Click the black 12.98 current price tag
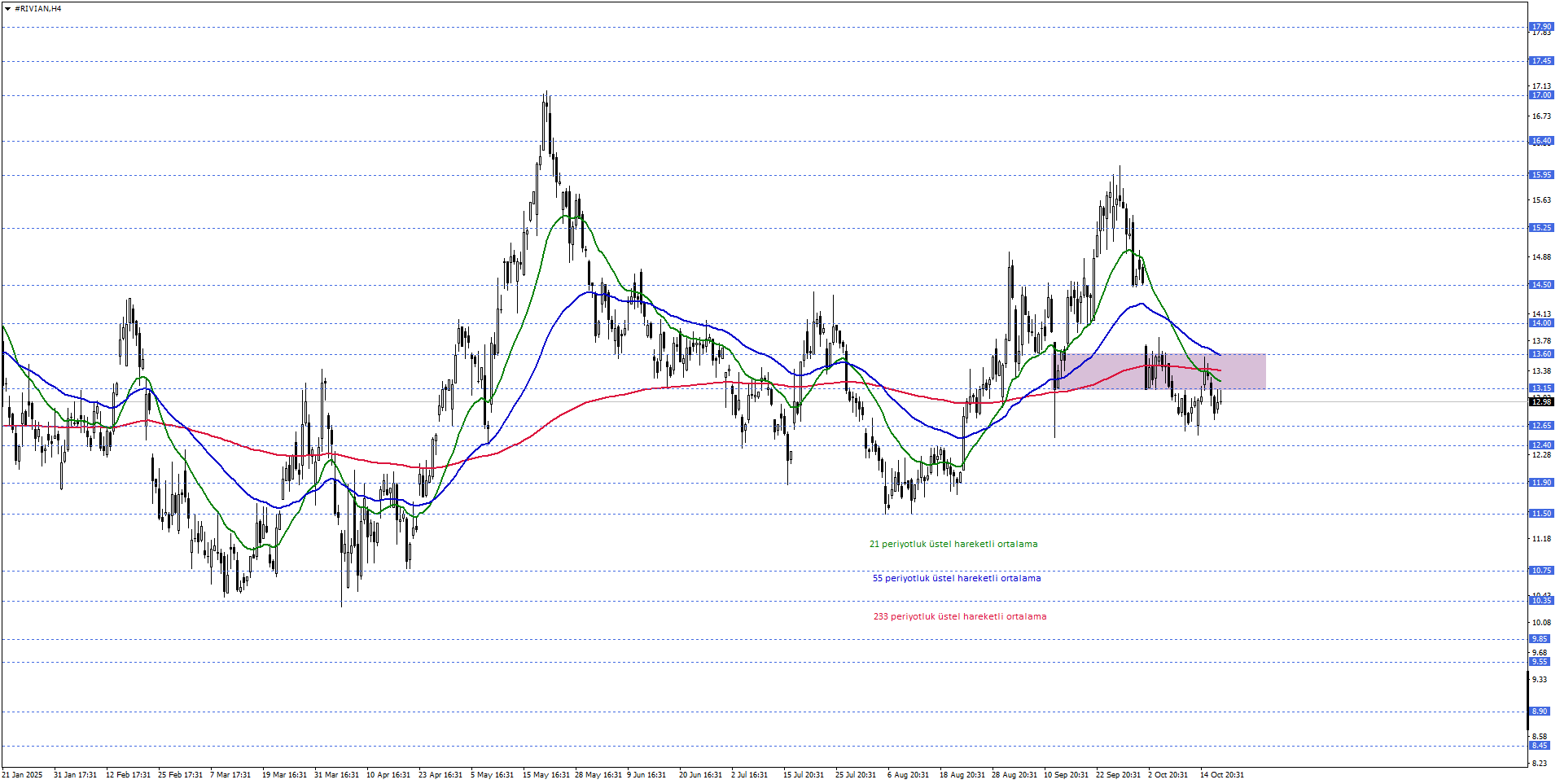Screen dimensions: 1560x784 pos(1540,402)
